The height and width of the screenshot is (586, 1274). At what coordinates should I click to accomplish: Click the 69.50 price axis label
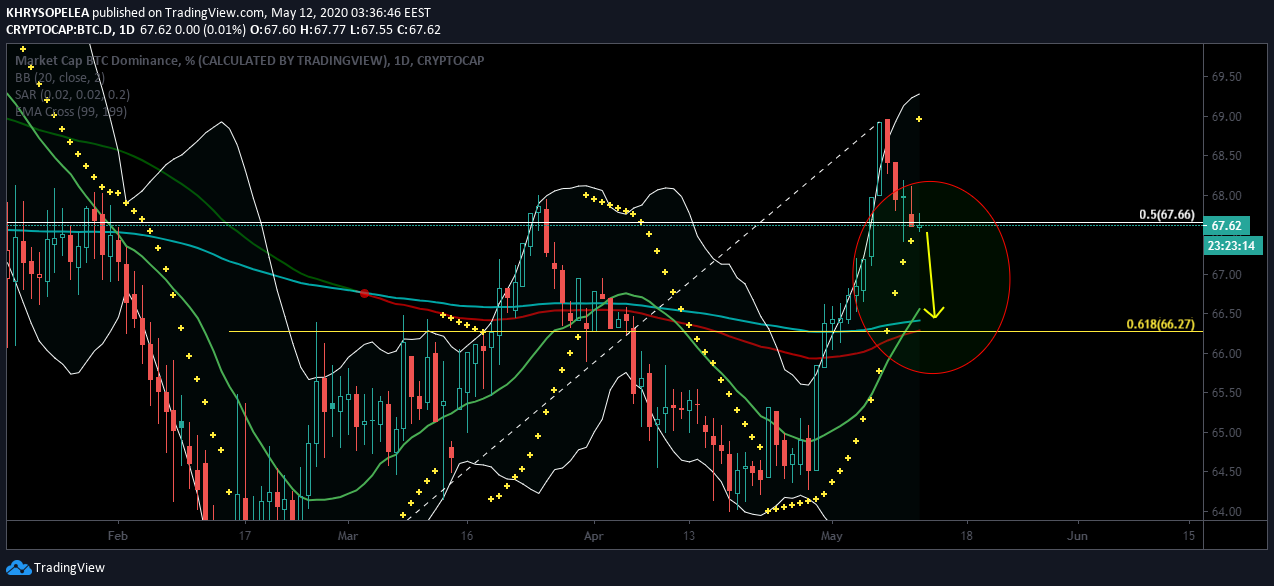coord(1226,77)
